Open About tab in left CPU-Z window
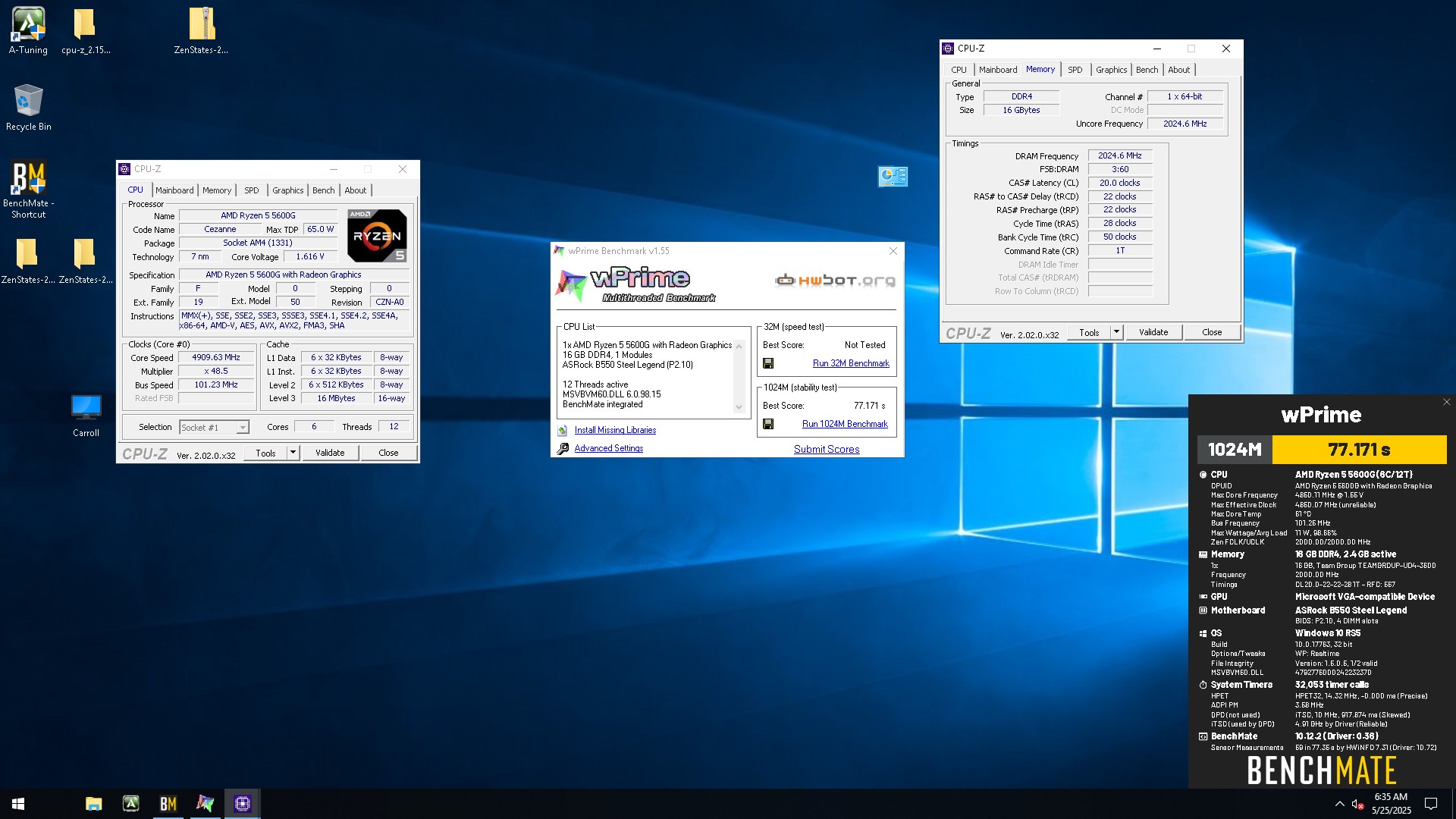 (x=356, y=190)
